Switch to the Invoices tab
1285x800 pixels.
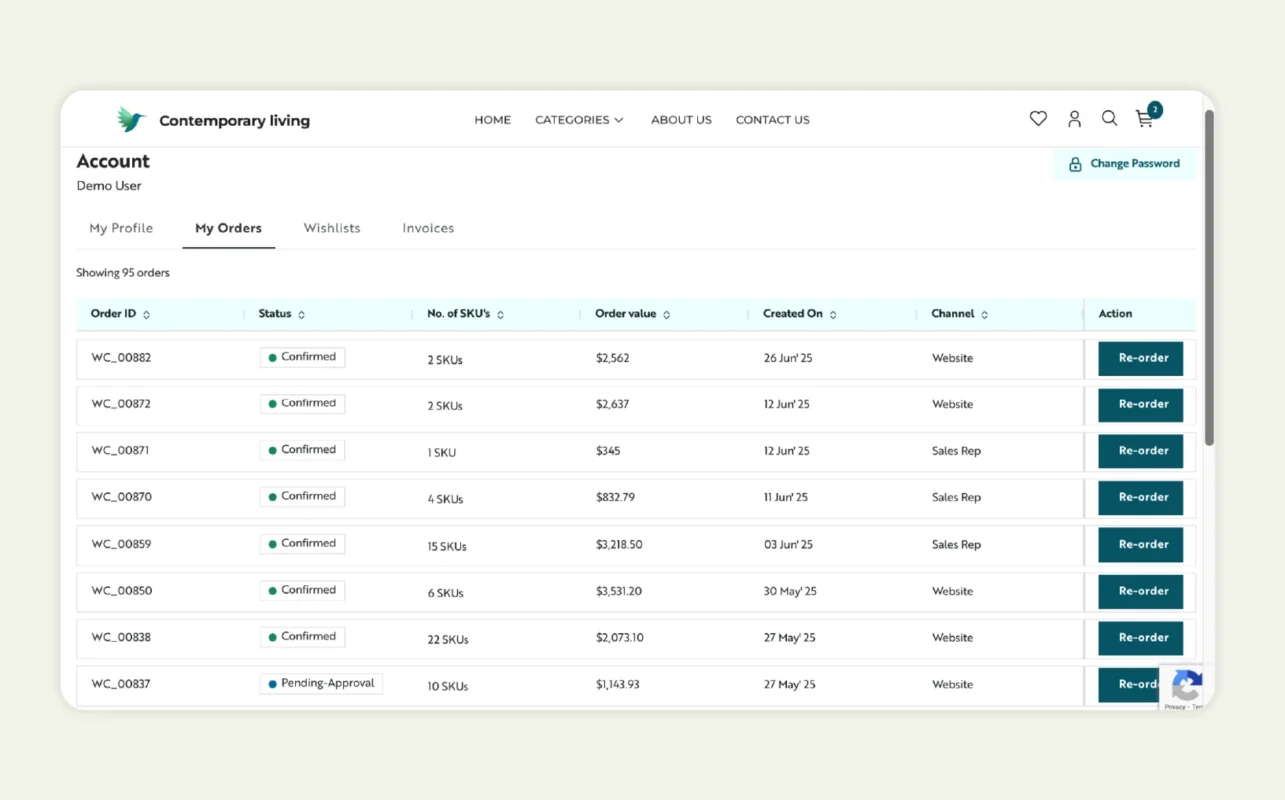[x=428, y=228]
